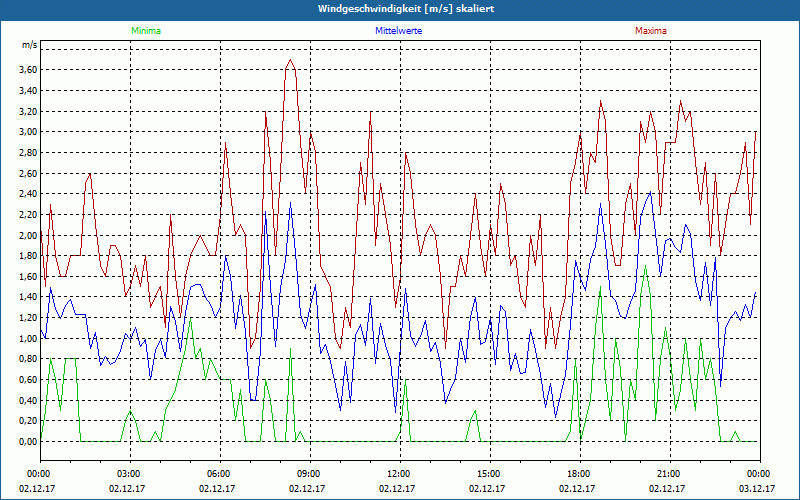Click the 3,00 y-axis value

point(28,132)
